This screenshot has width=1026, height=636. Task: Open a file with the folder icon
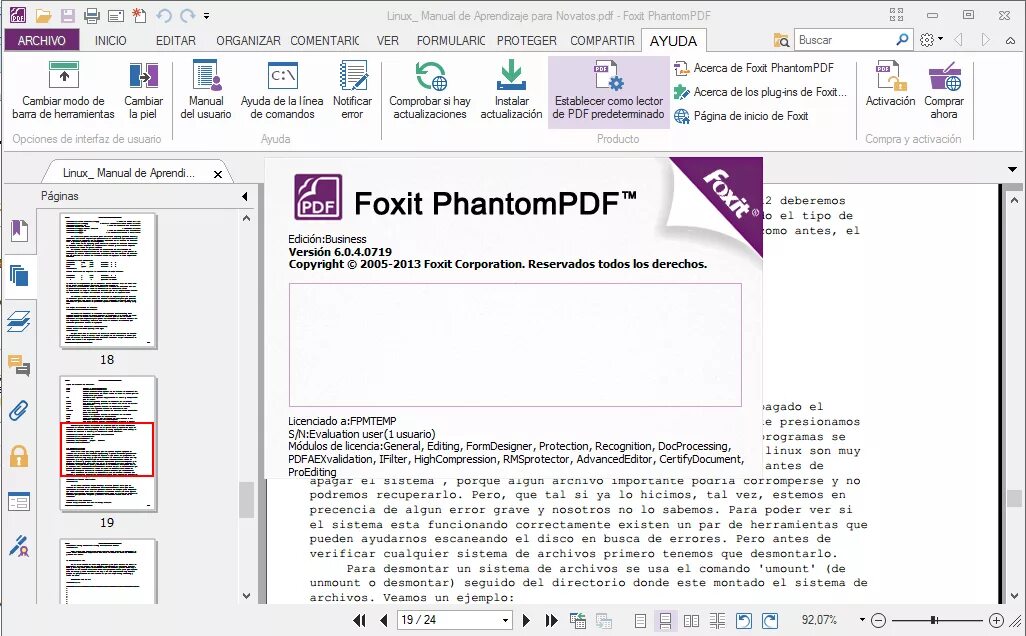(43, 14)
